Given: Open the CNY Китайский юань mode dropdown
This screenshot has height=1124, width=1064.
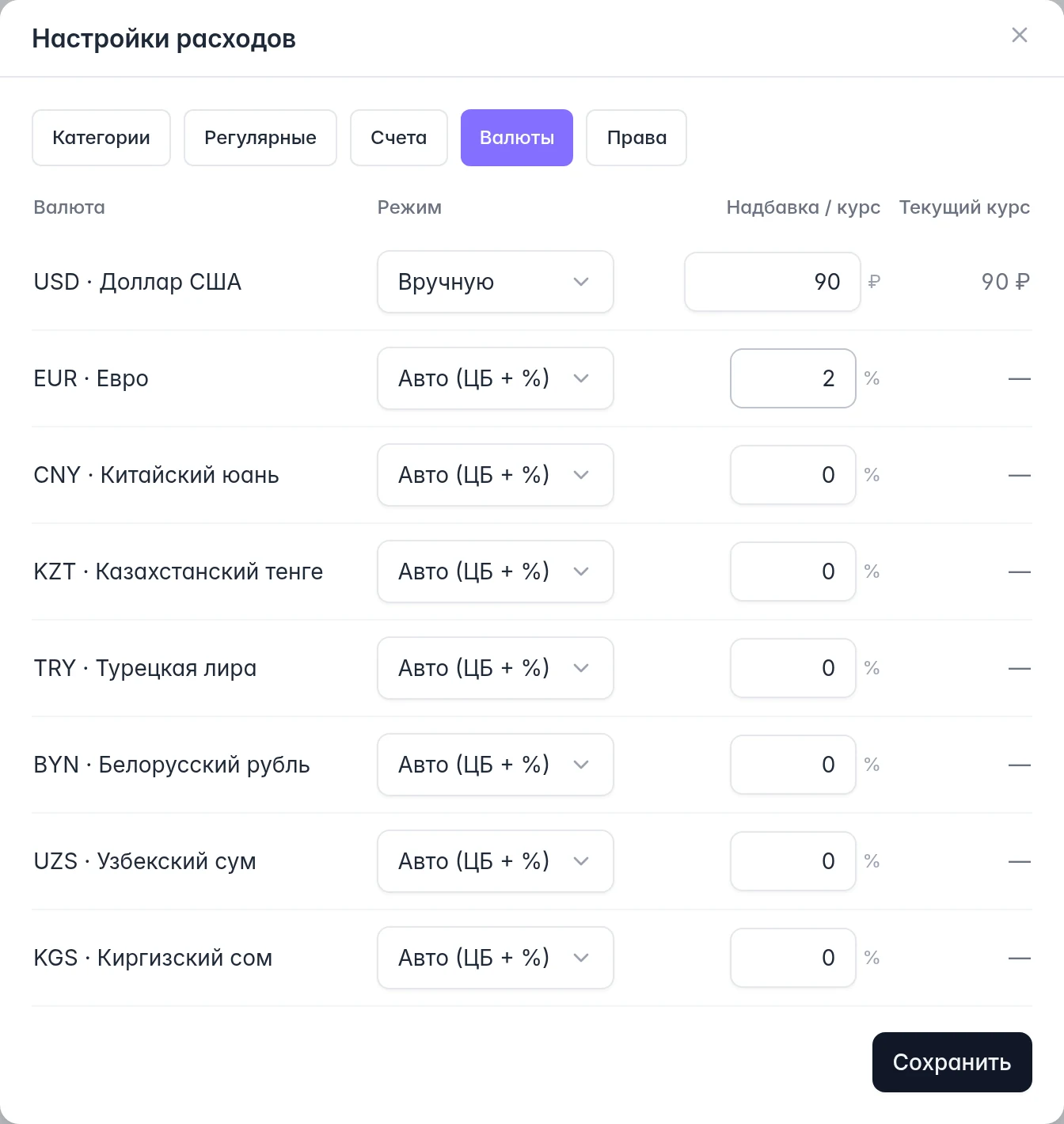Looking at the screenshot, I should pyautogui.click(x=496, y=475).
